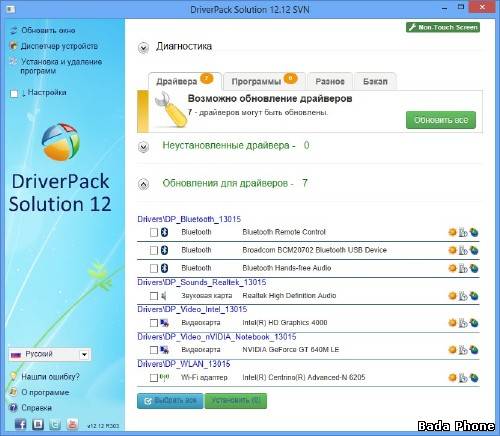The height and width of the screenshot is (436, 500).
Task: Click the DriverPack Solution logo
Action: (61, 142)
